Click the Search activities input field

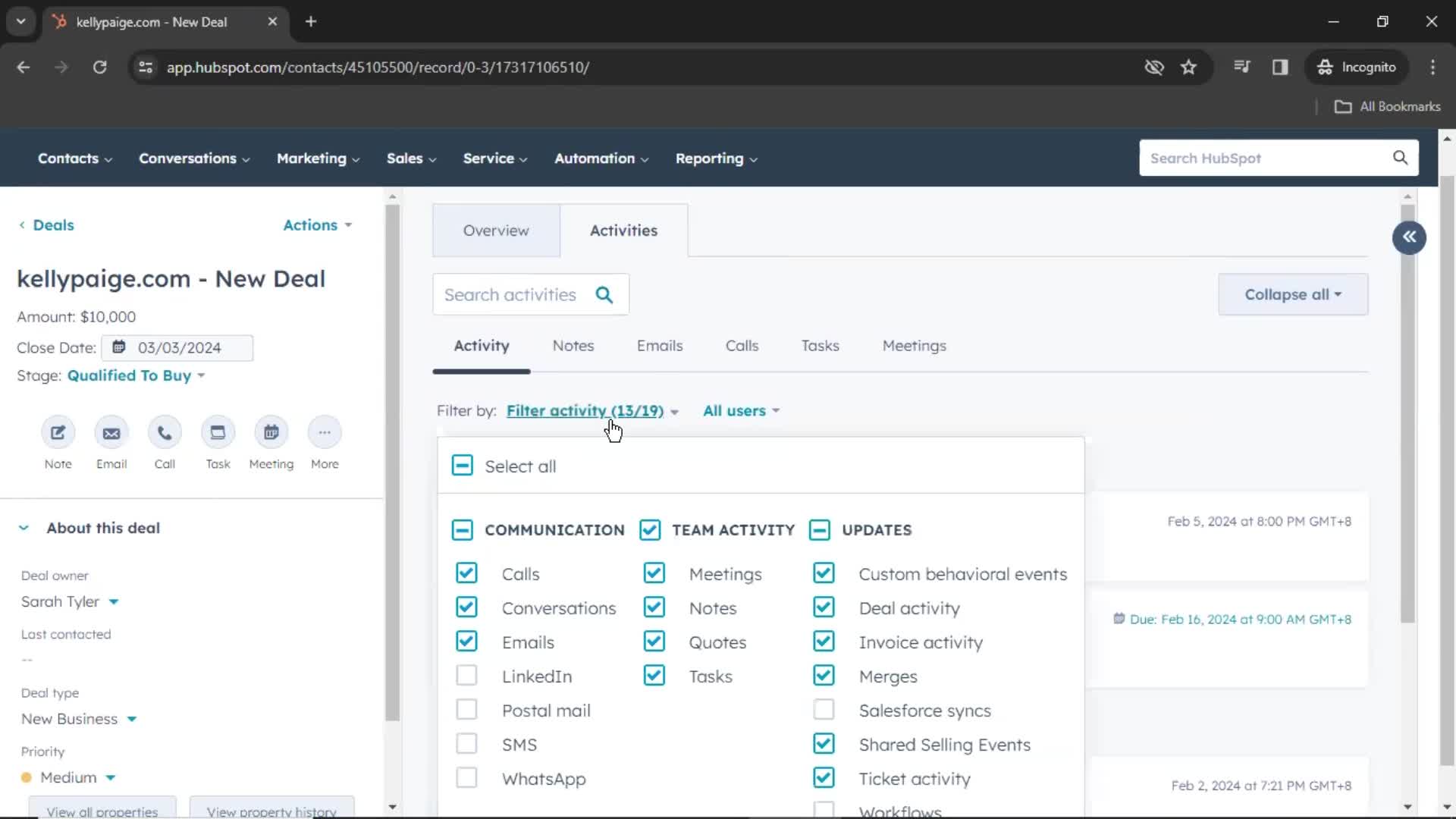click(x=512, y=295)
